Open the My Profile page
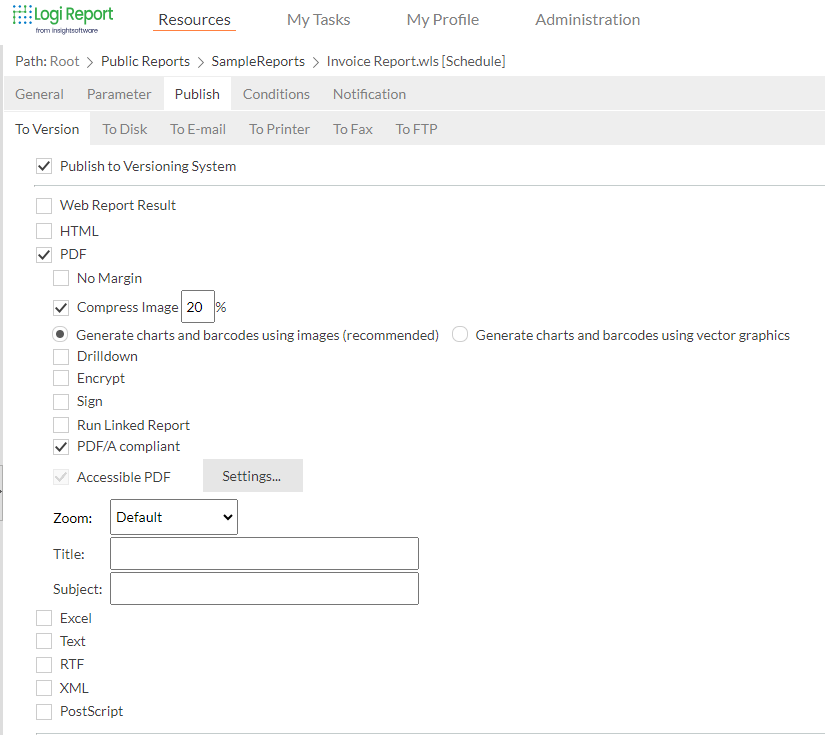The width and height of the screenshot is (825, 735). (x=442, y=19)
